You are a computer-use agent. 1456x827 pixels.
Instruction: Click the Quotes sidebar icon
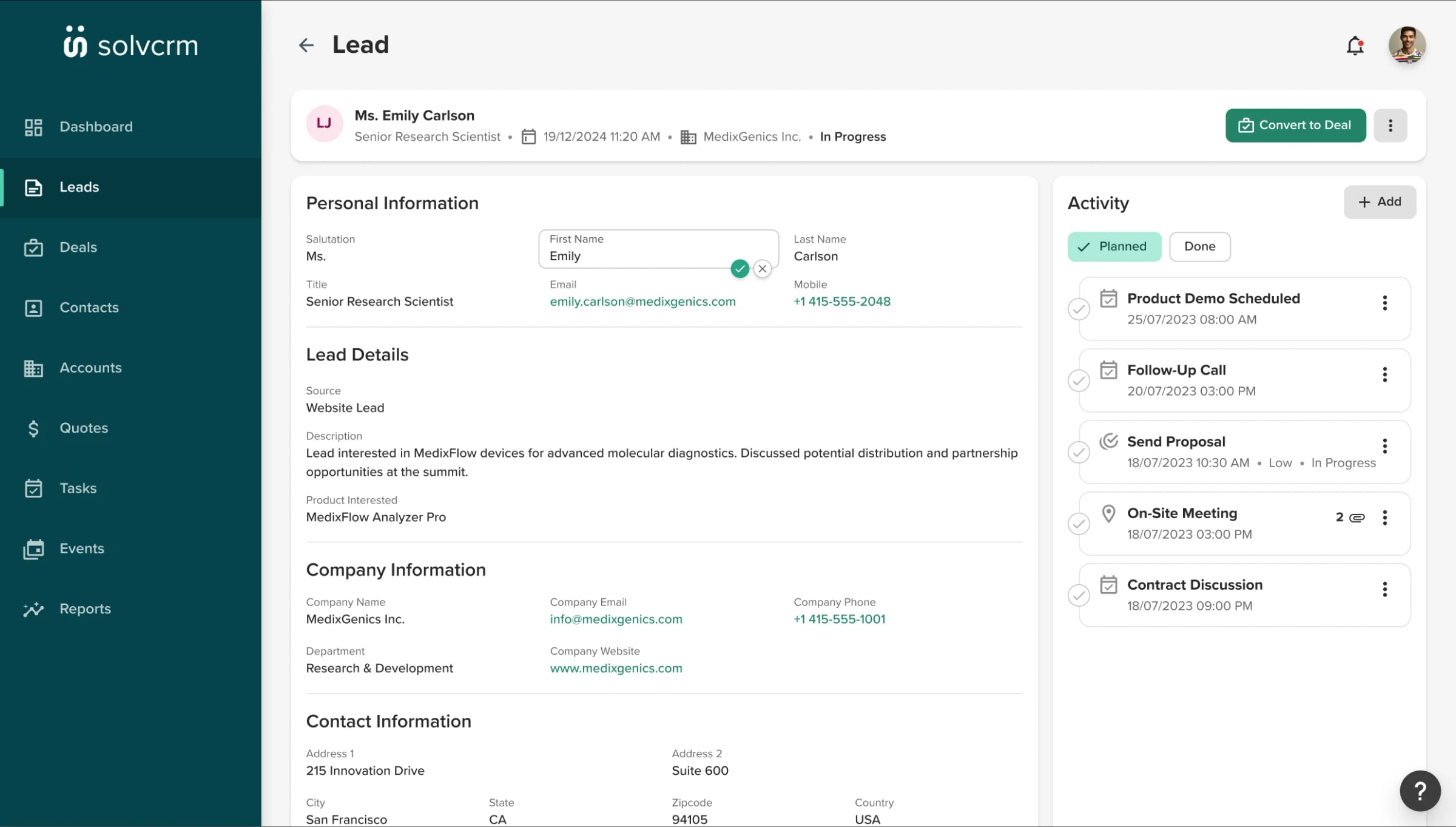point(34,428)
